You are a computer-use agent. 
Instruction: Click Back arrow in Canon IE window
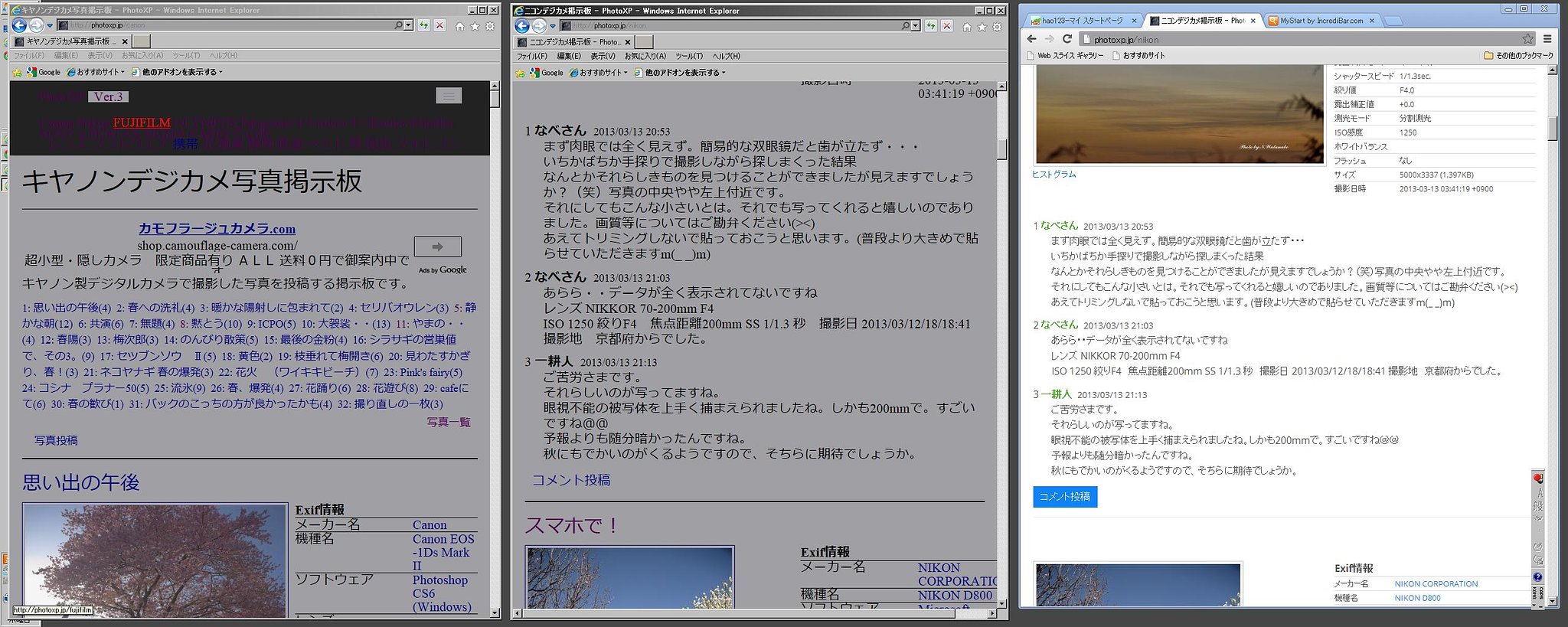pos(19,25)
